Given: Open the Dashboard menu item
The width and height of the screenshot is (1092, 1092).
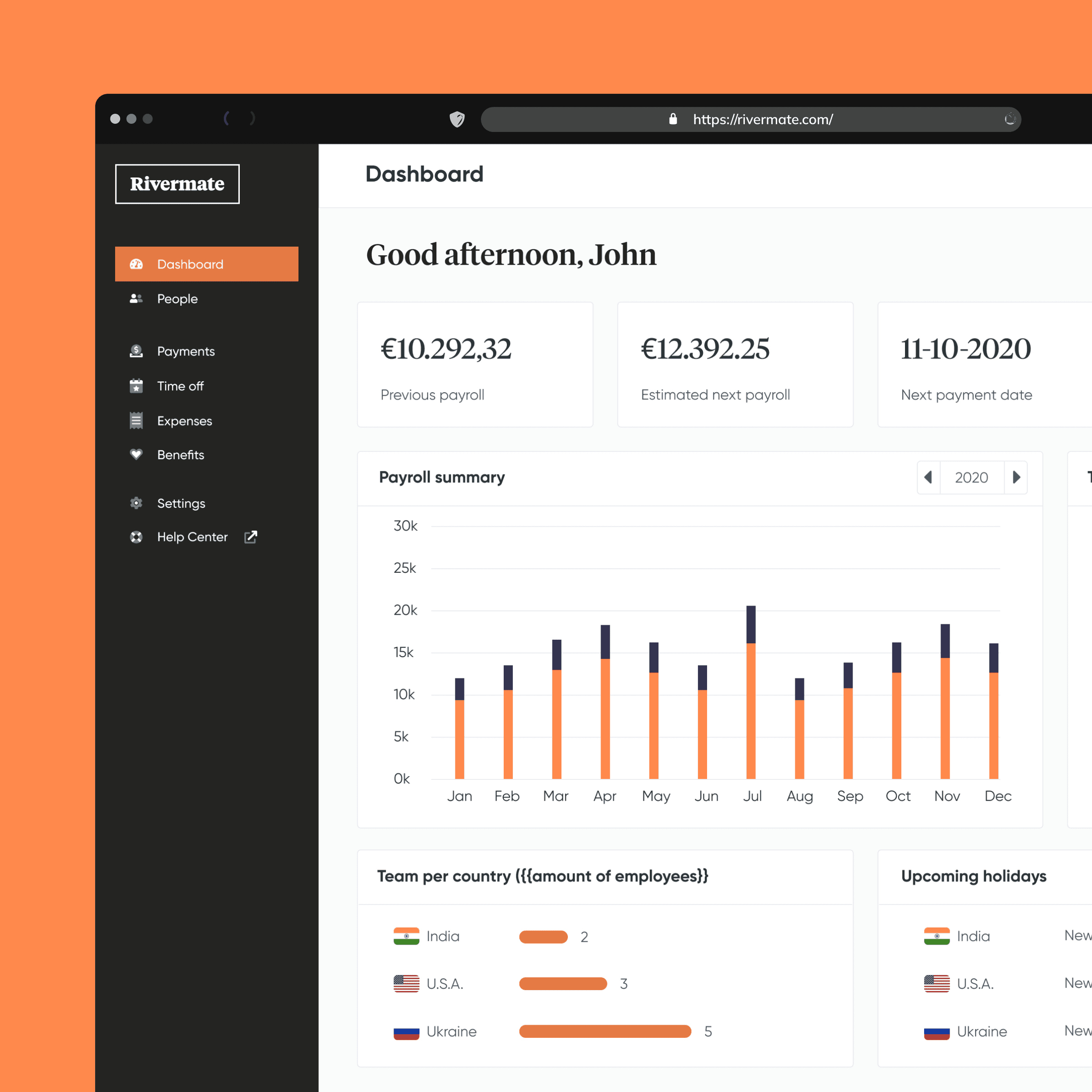Looking at the screenshot, I should [206, 264].
